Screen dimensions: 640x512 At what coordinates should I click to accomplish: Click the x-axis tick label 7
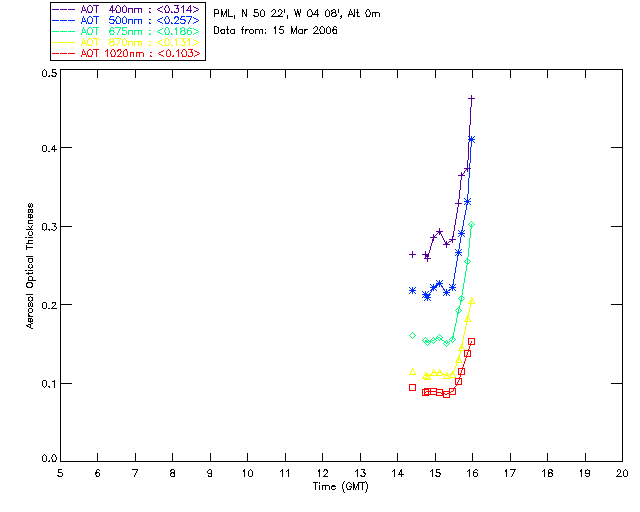pyautogui.click(x=135, y=473)
